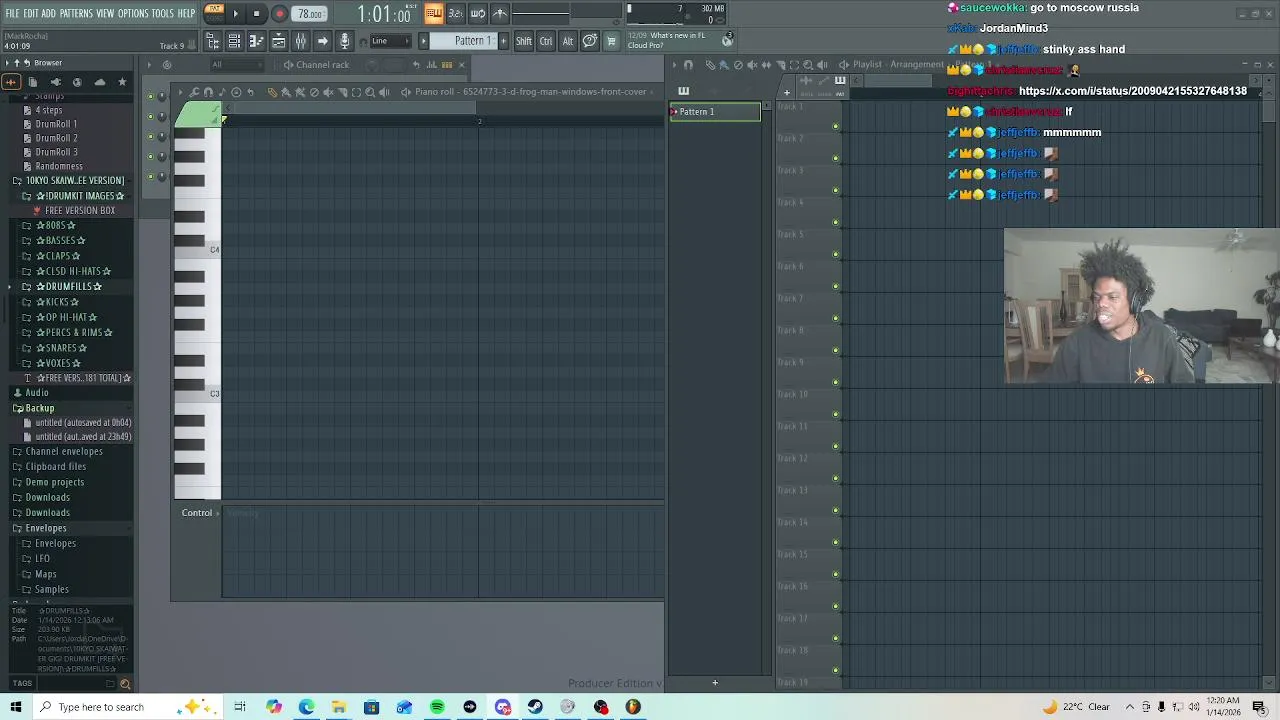Viewport: 1280px width, 720px height.
Task: Click the red Record button
Action: (279, 14)
